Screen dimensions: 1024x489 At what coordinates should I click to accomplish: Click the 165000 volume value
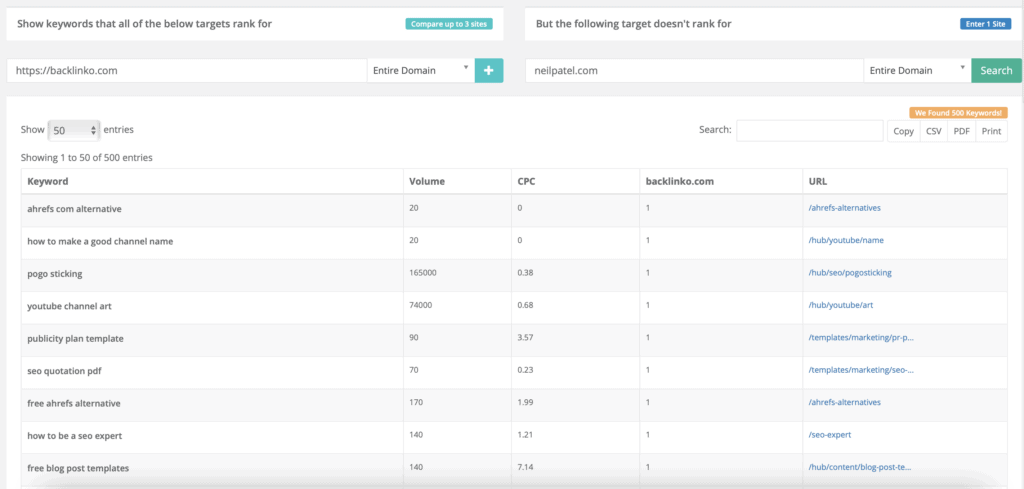tap(423, 273)
